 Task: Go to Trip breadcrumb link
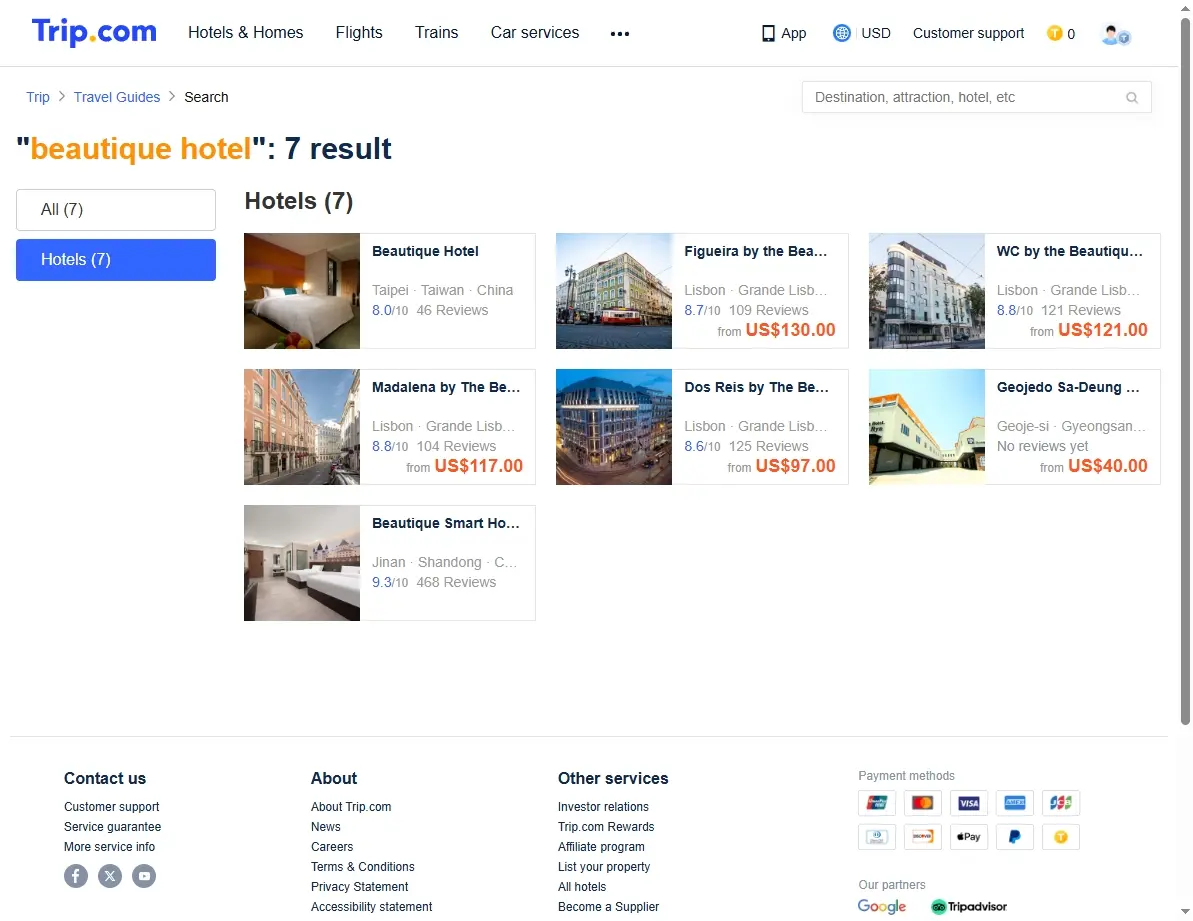tap(38, 97)
